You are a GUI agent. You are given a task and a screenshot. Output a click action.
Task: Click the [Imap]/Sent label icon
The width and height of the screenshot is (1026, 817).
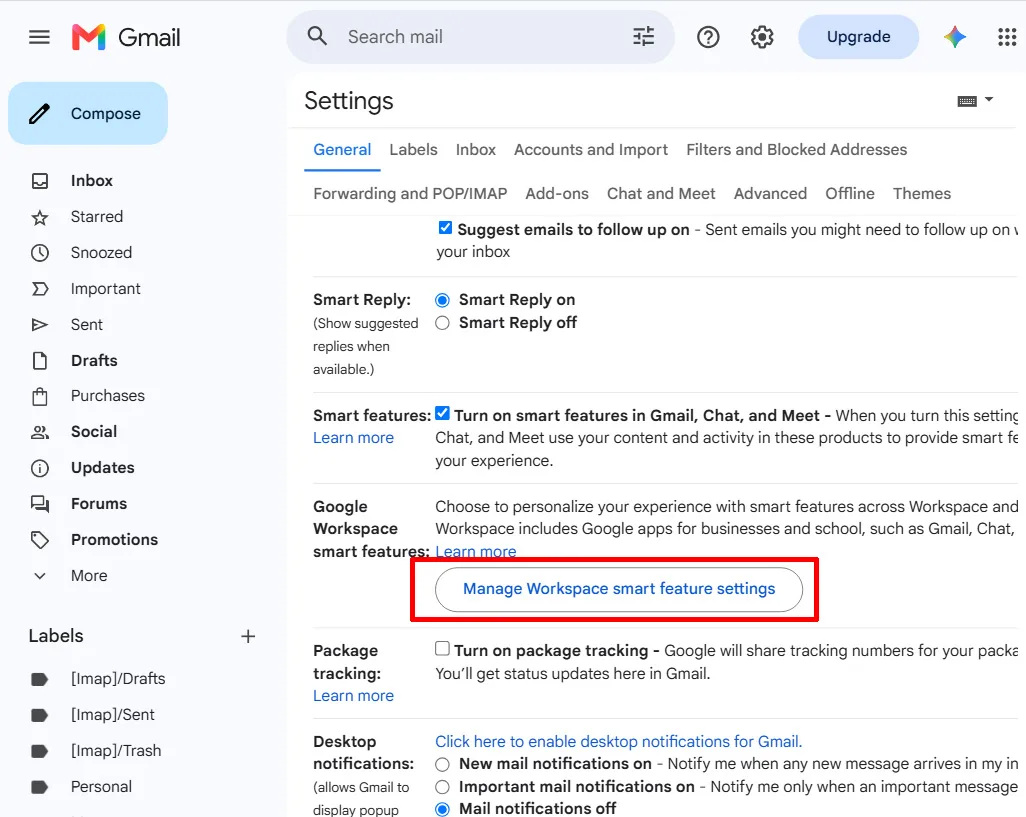pos(40,716)
